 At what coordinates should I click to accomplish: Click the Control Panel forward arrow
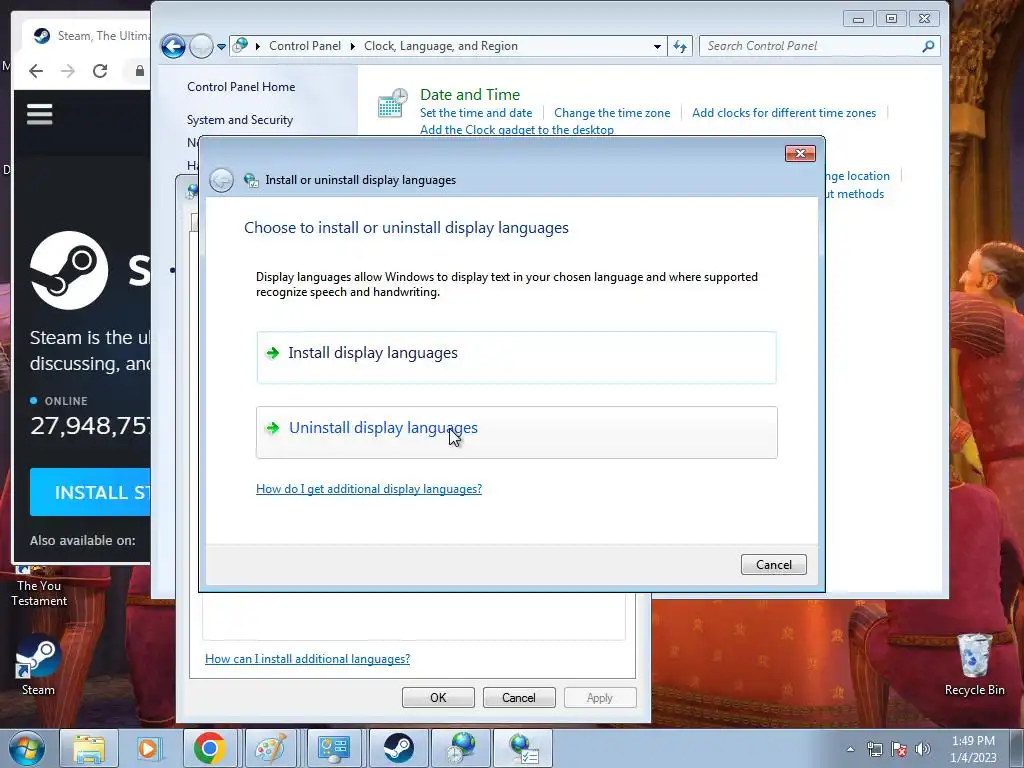click(201, 46)
